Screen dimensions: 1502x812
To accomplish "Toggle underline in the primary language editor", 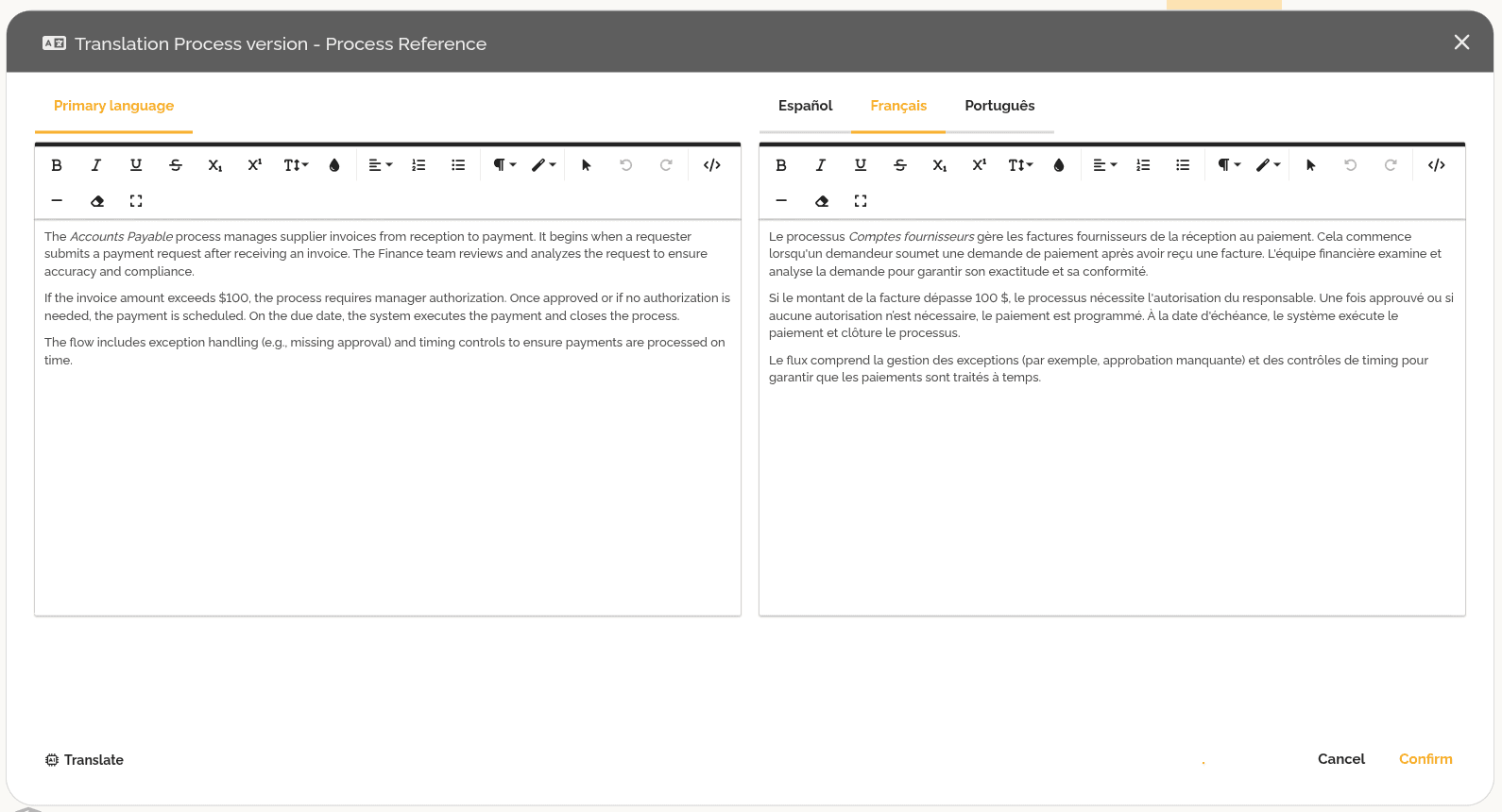I will tap(136, 165).
